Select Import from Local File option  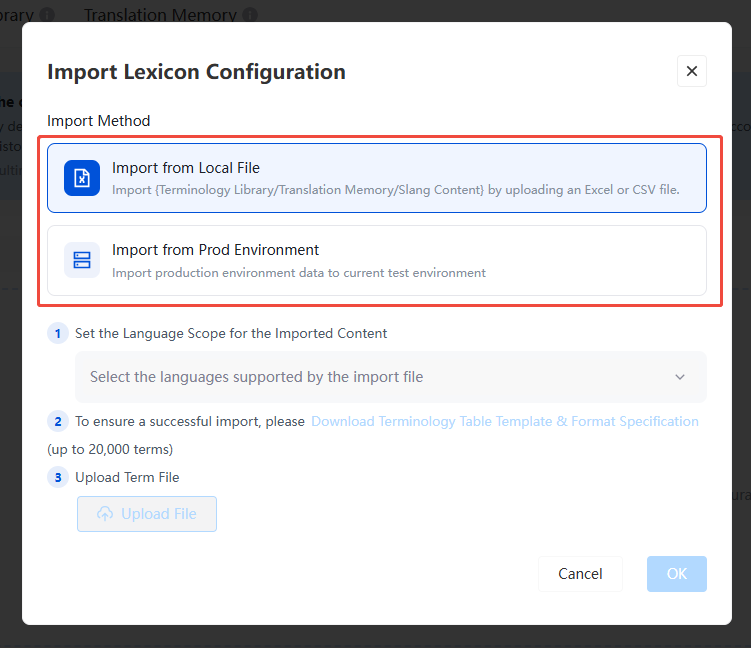pos(377,178)
